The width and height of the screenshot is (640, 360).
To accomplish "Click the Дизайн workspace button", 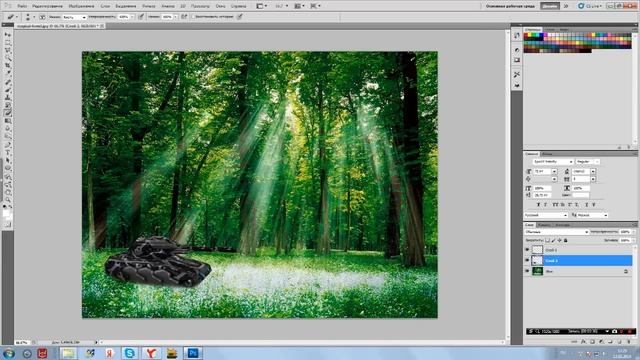I will [x=549, y=6].
